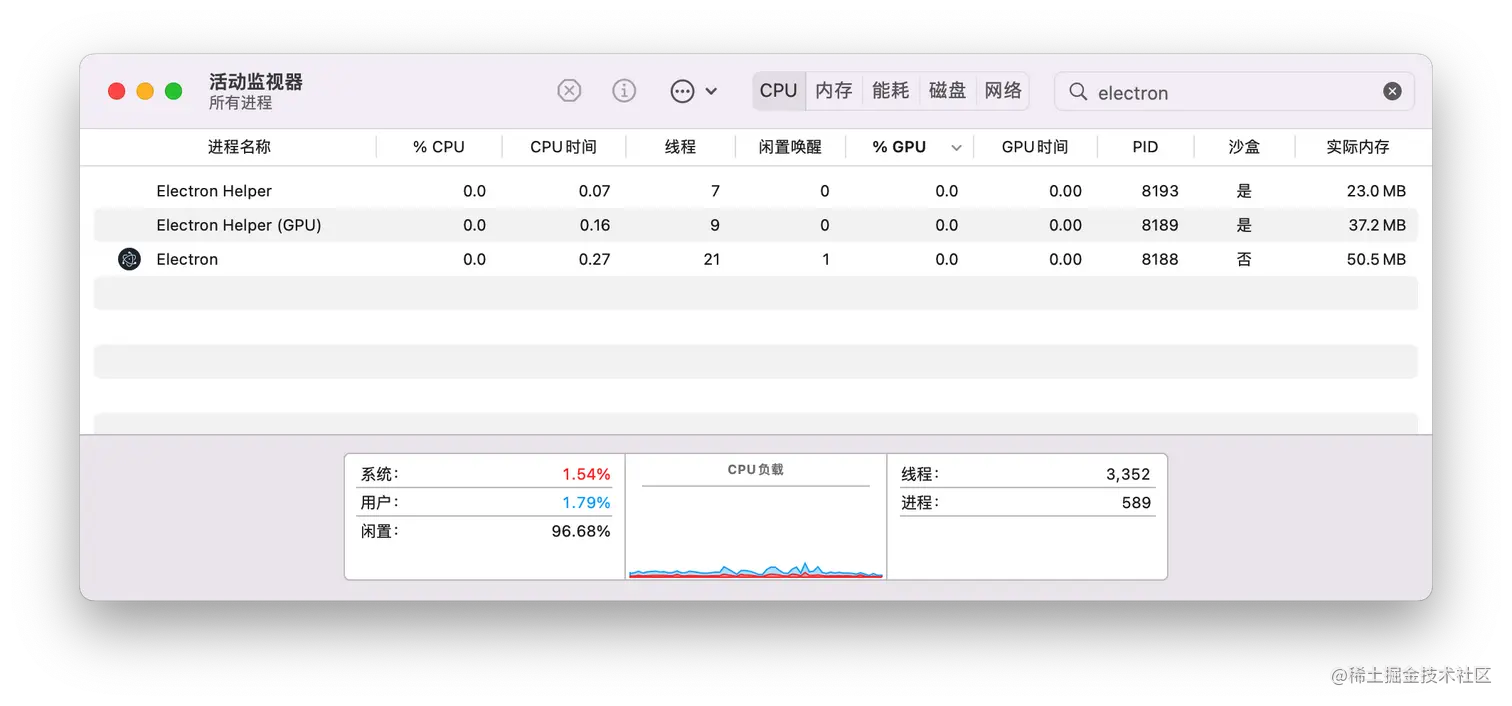Click the 闲置 96.68% statistic

pyautogui.click(x=485, y=531)
